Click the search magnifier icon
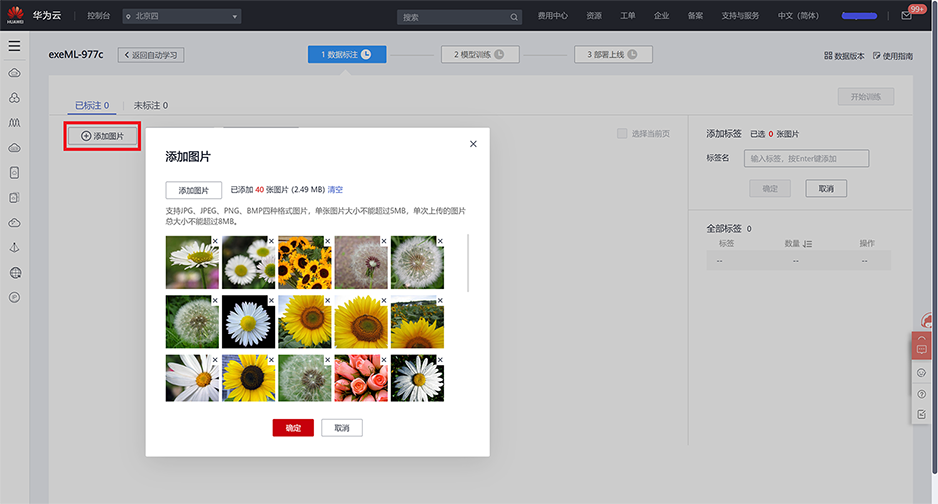 click(515, 17)
